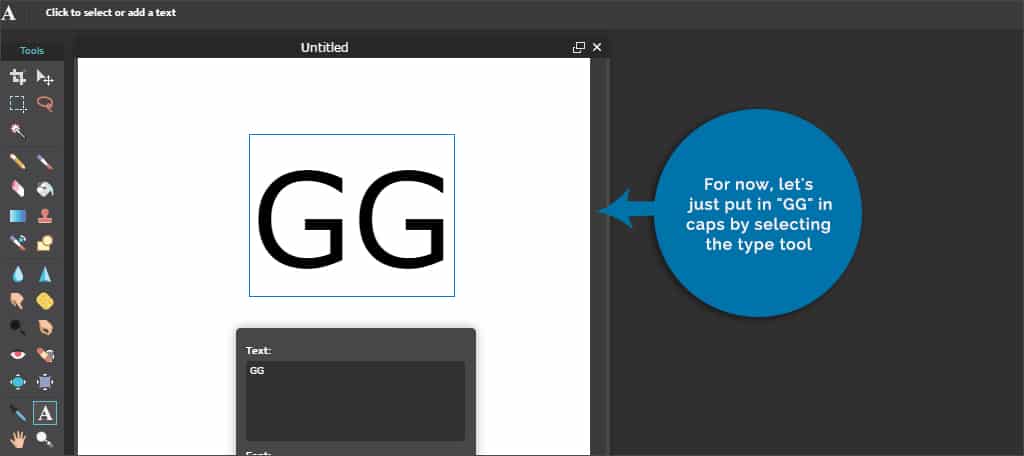
Task: Select the Sharpen cone tool
Action: point(45,274)
